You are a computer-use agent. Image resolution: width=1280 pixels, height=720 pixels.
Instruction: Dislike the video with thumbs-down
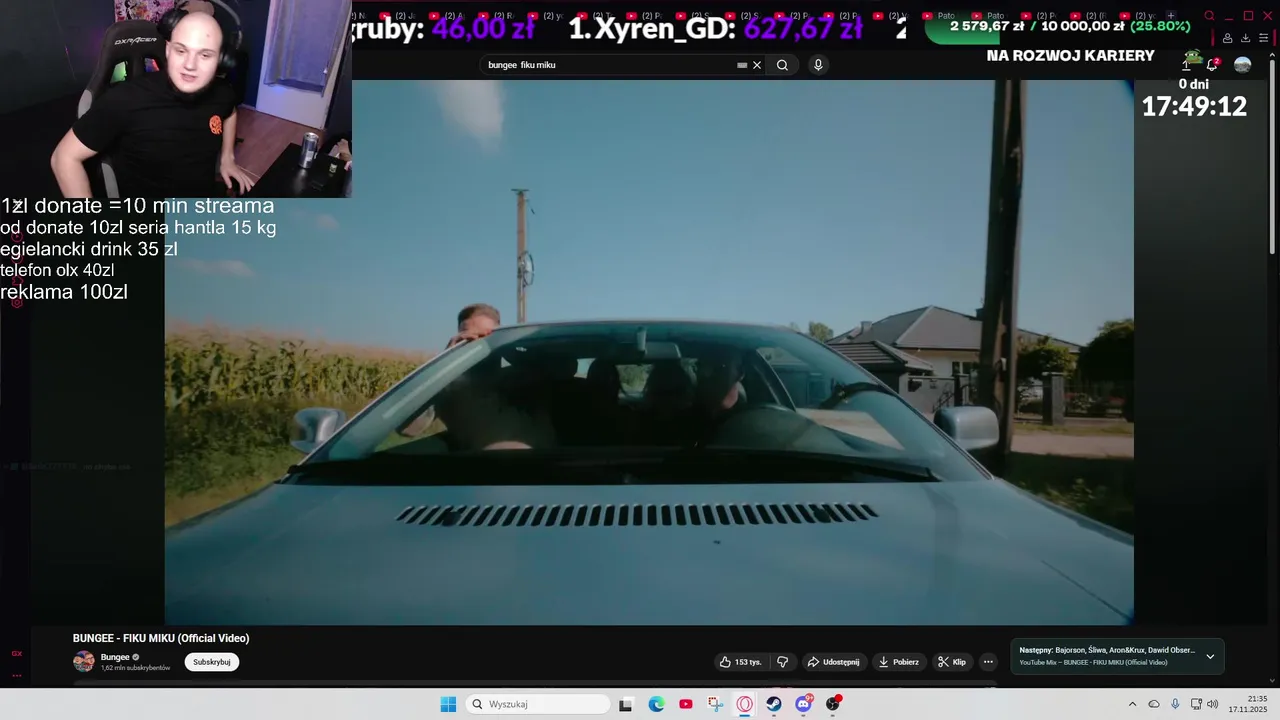[x=782, y=662]
